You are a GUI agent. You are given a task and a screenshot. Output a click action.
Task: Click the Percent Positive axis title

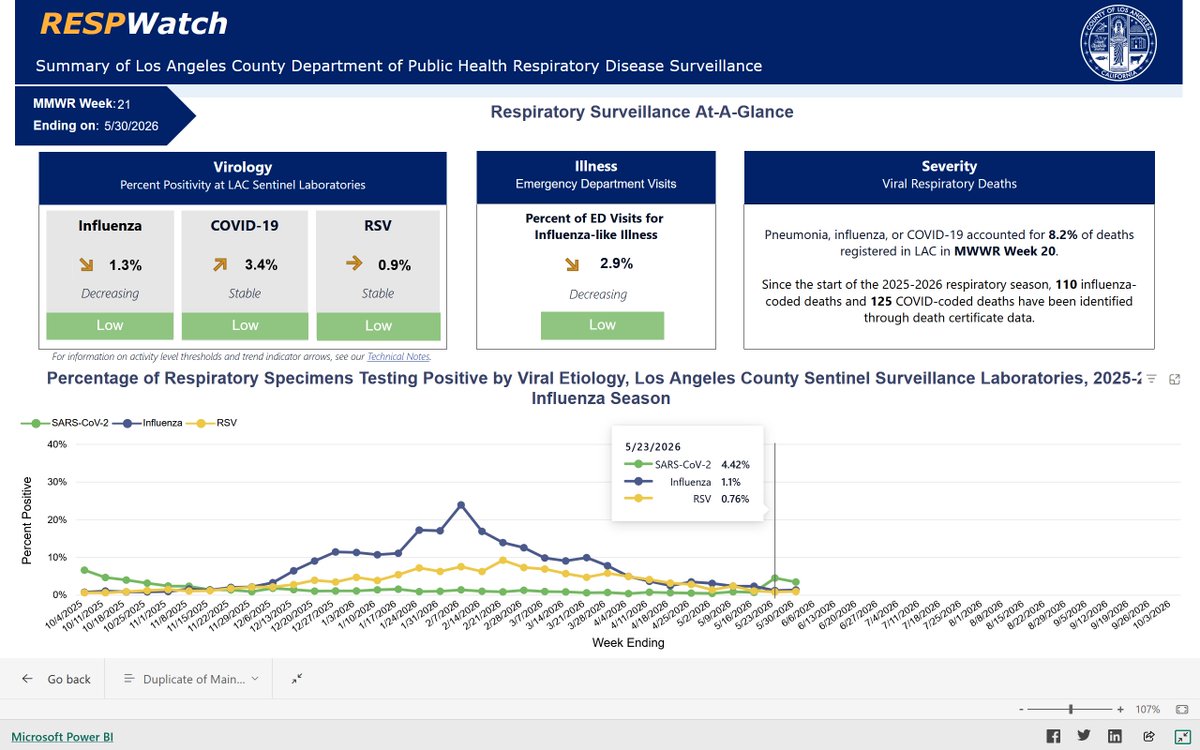click(x=28, y=521)
